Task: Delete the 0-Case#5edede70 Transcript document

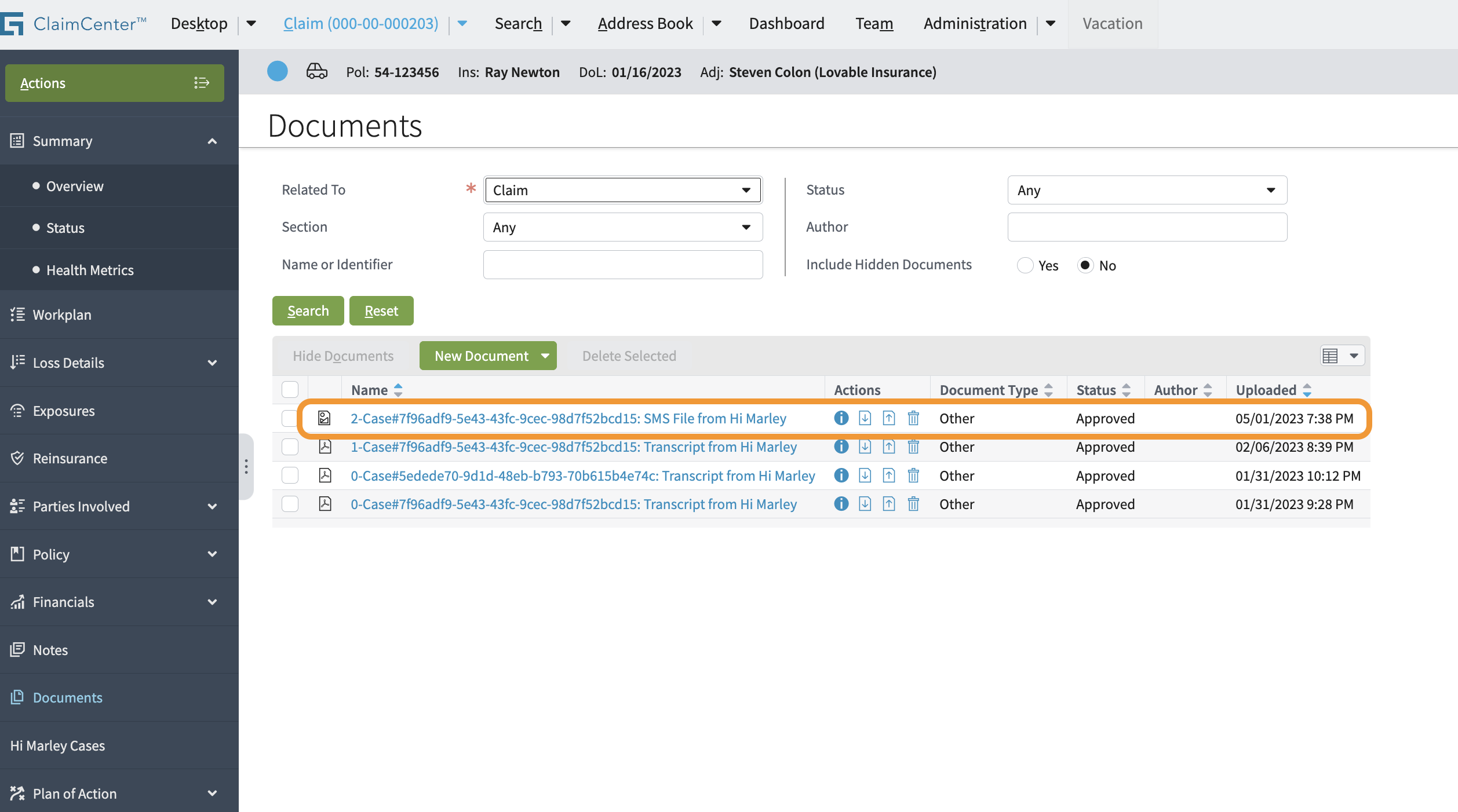Action: pos(913,475)
